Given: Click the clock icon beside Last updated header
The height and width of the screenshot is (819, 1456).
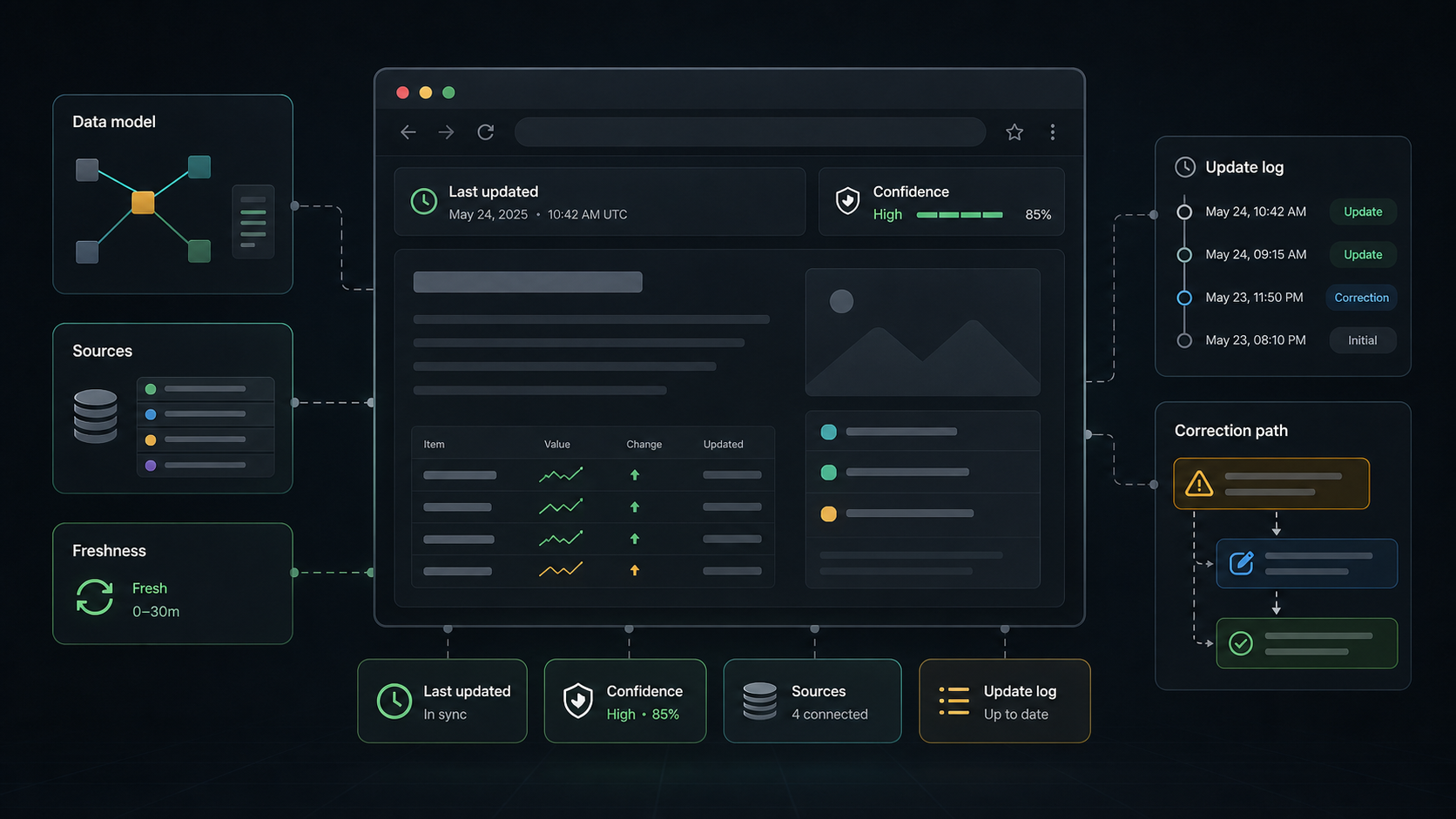Looking at the screenshot, I should [424, 202].
